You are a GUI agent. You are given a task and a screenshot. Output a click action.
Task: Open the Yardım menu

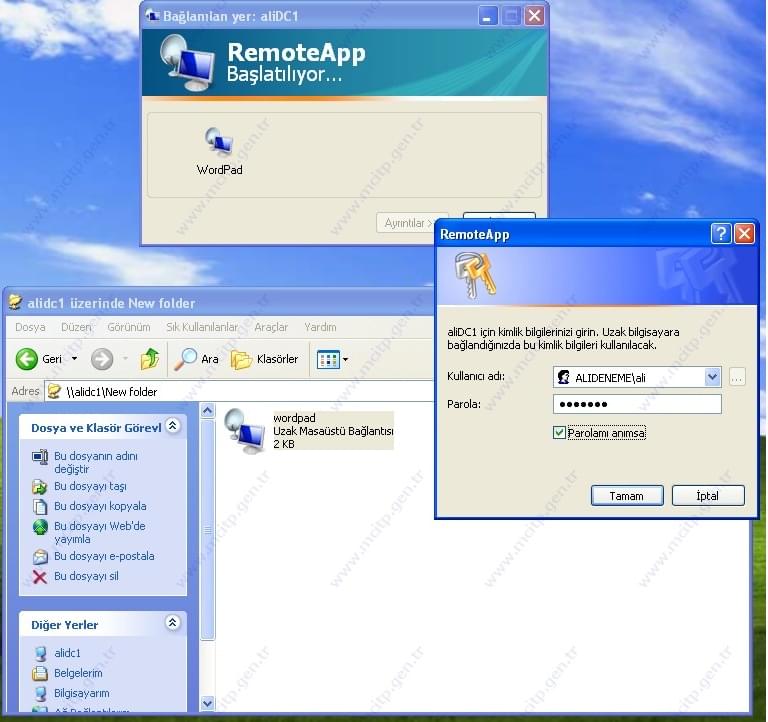pos(320,327)
